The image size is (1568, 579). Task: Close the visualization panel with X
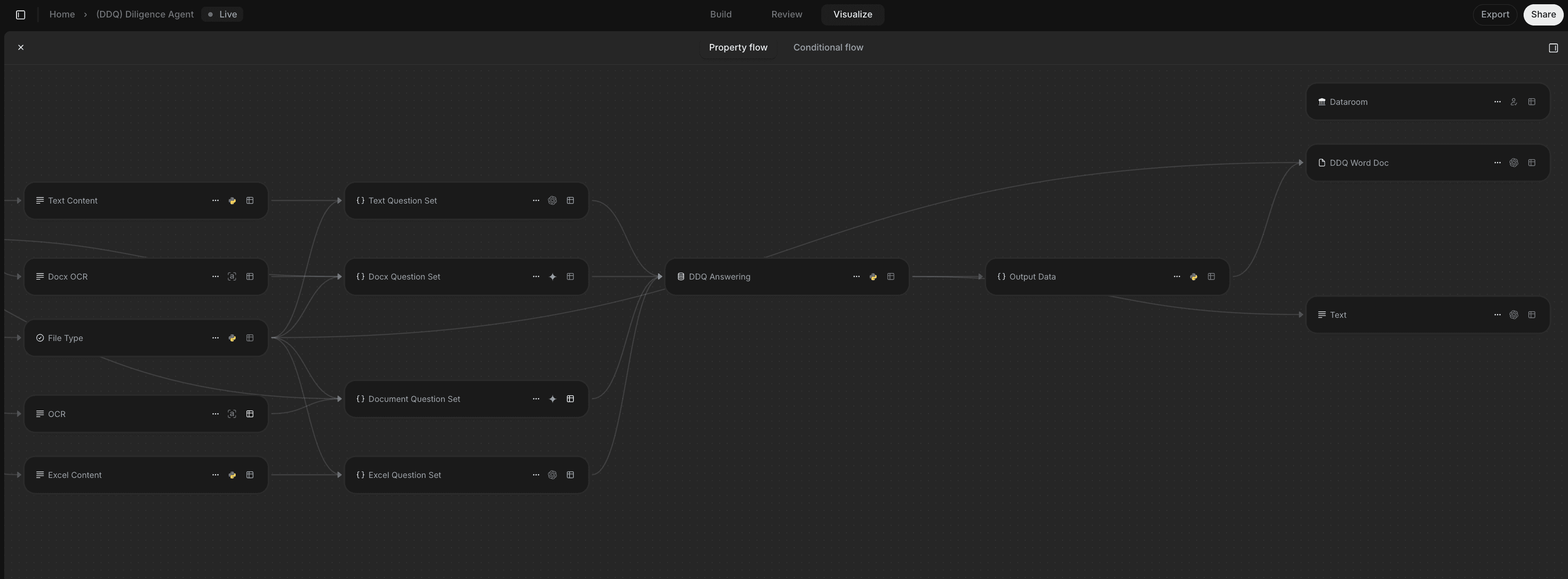click(21, 48)
